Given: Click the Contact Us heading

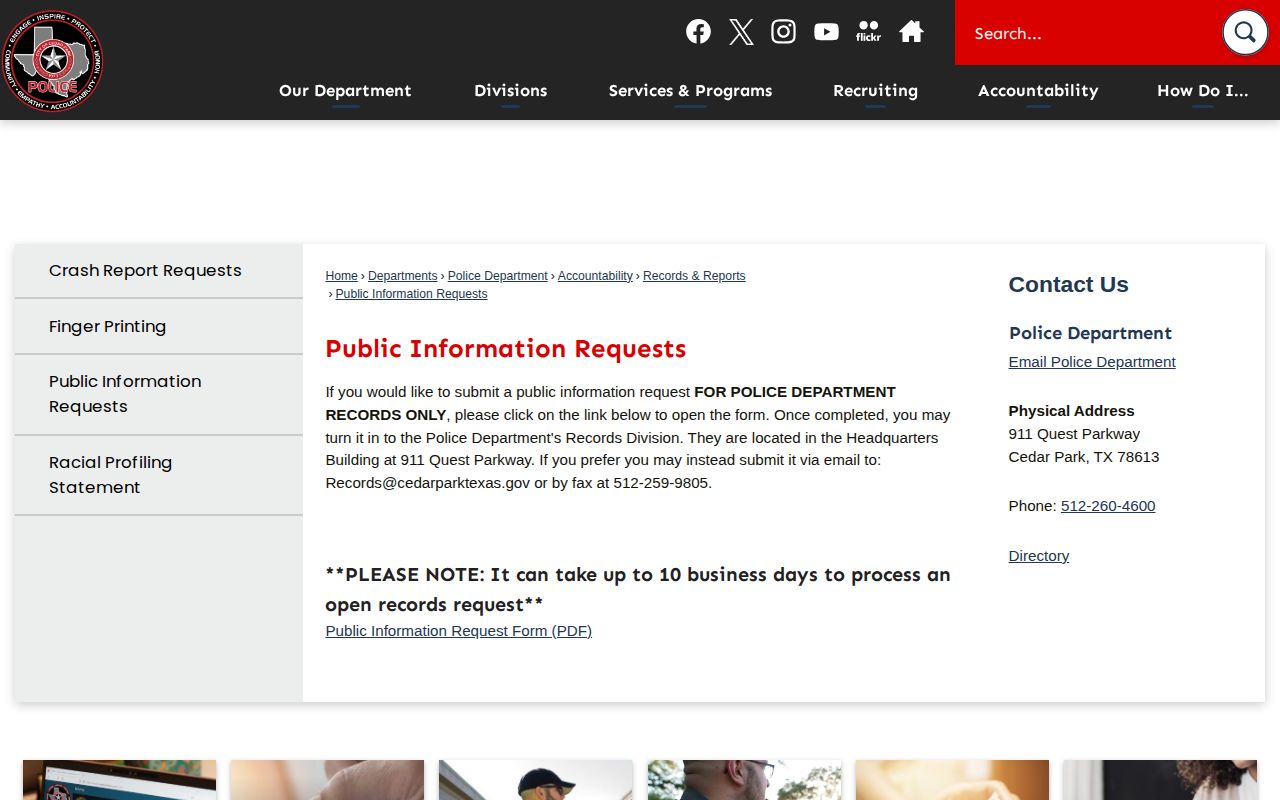Looking at the screenshot, I should pos(1068,285).
